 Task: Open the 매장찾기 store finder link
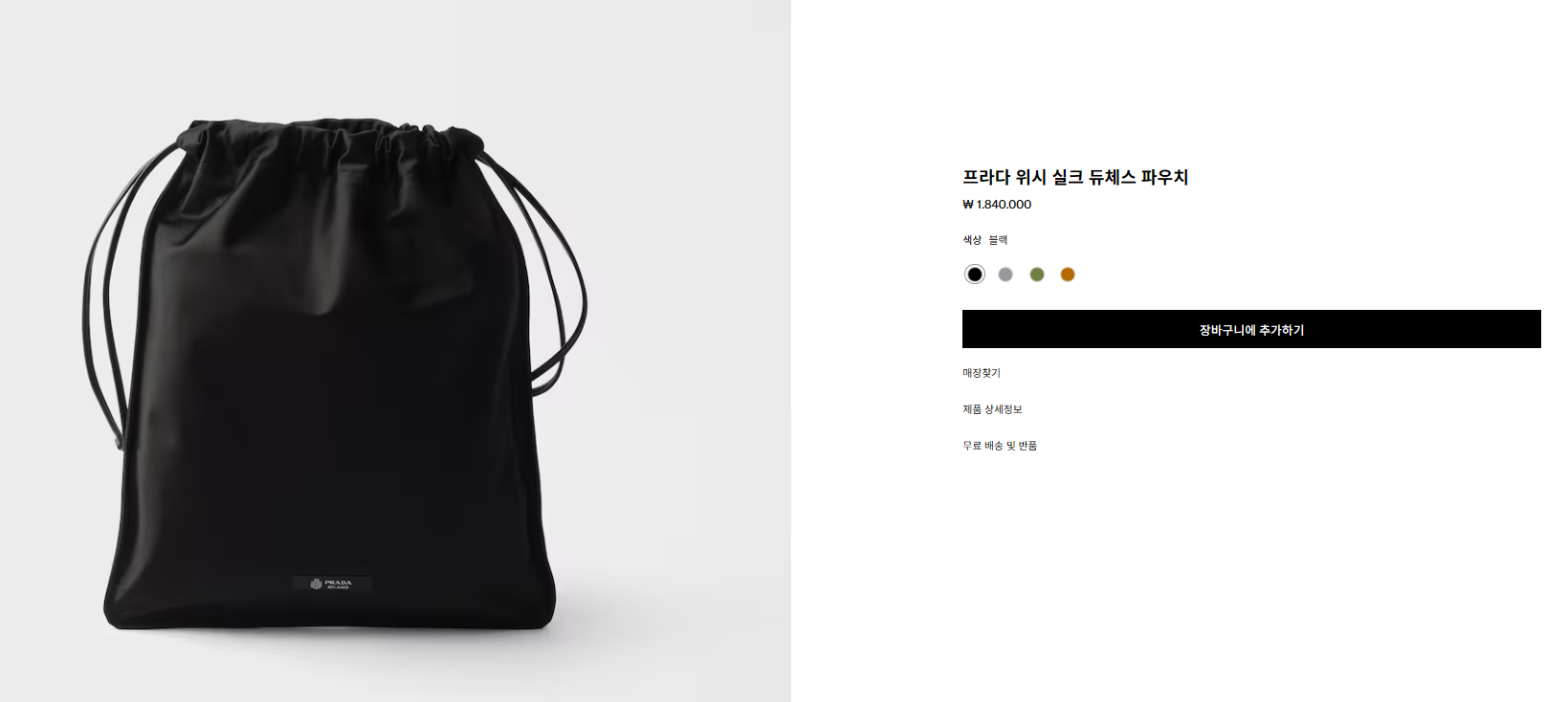pos(982,373)
